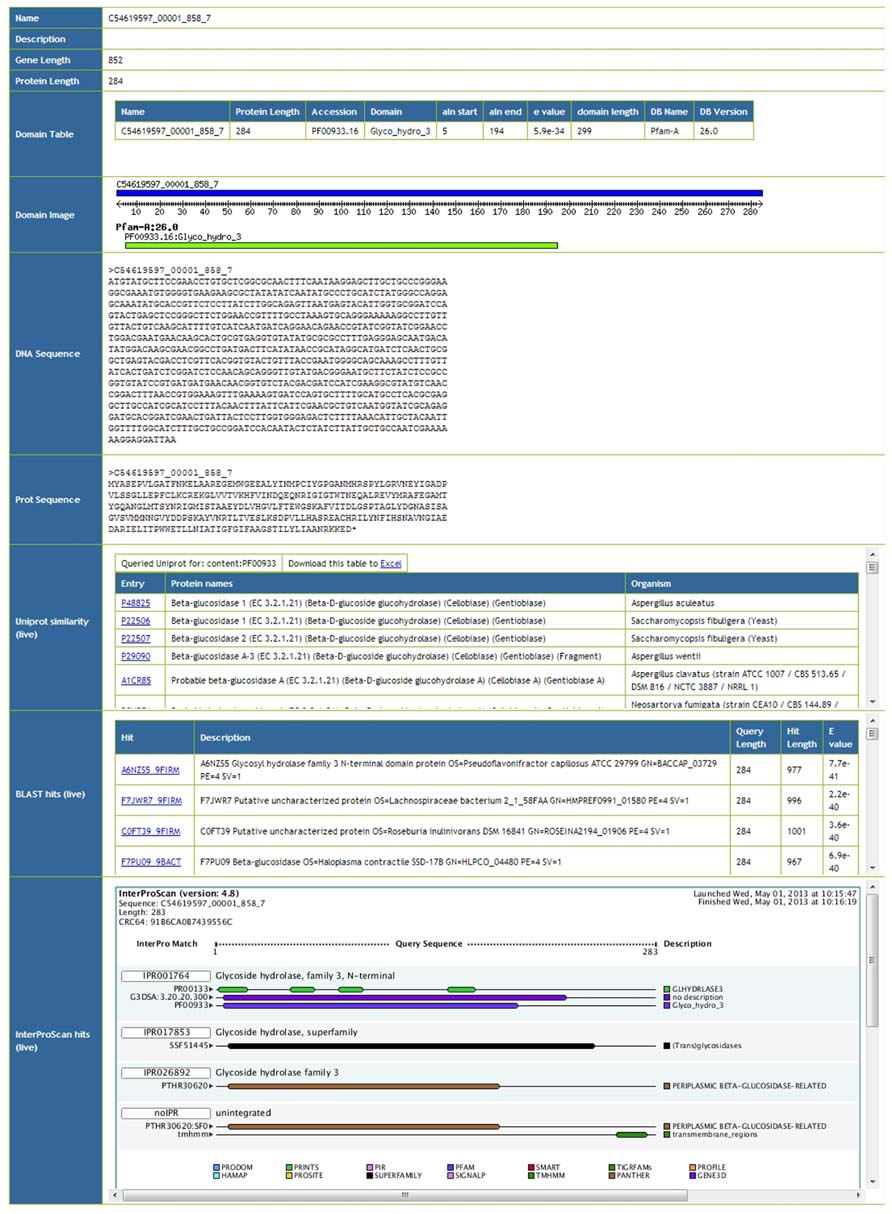The height and width of the screenshot is (1214, 892).
Task: Open the IPR001764 InterPro entry box
Action: [x=165, y=975]
